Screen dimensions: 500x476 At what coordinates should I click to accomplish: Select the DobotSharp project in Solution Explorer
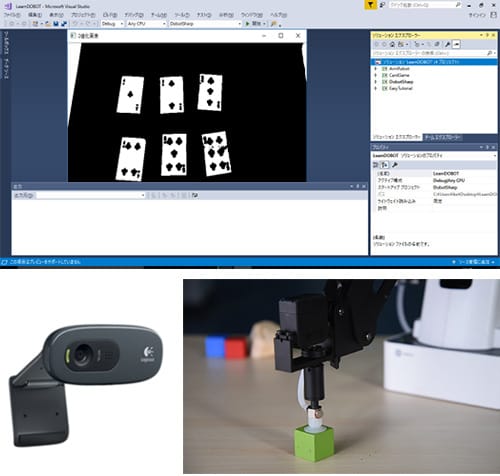point(401,82)
